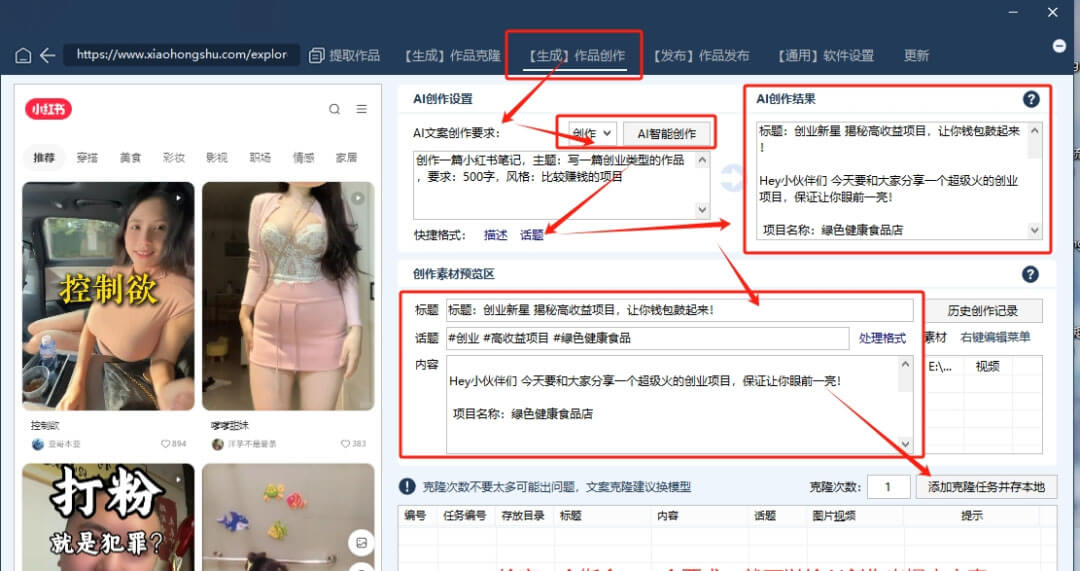1080x571 pixels.
Task: Select the 穿搭 category
Action: pyautogui.click(x=87, y=158)
